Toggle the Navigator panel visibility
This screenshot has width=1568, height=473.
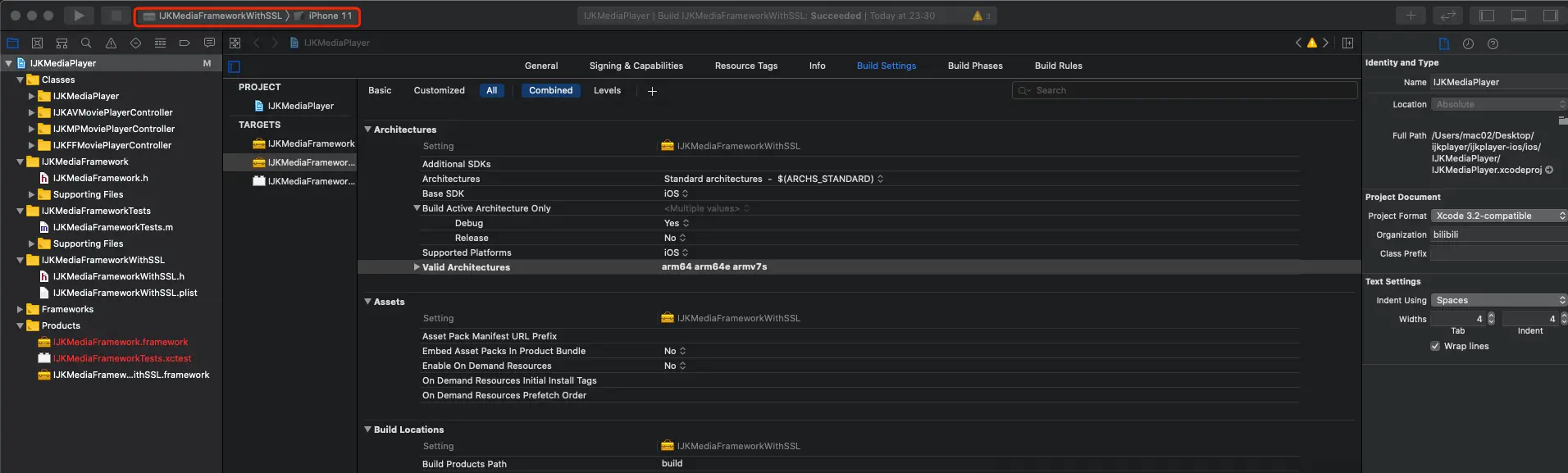(1487, 16)
